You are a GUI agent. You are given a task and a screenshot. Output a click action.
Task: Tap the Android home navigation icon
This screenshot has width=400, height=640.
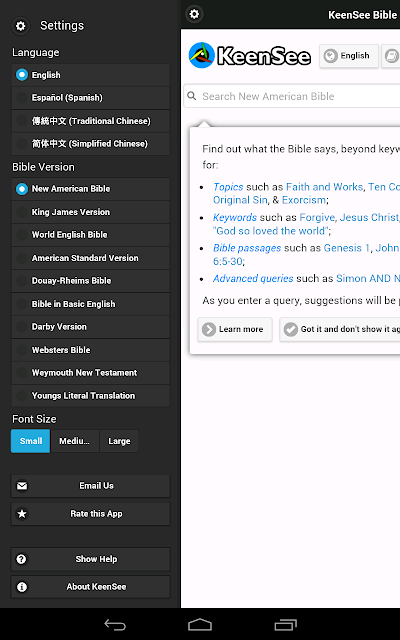200,624
